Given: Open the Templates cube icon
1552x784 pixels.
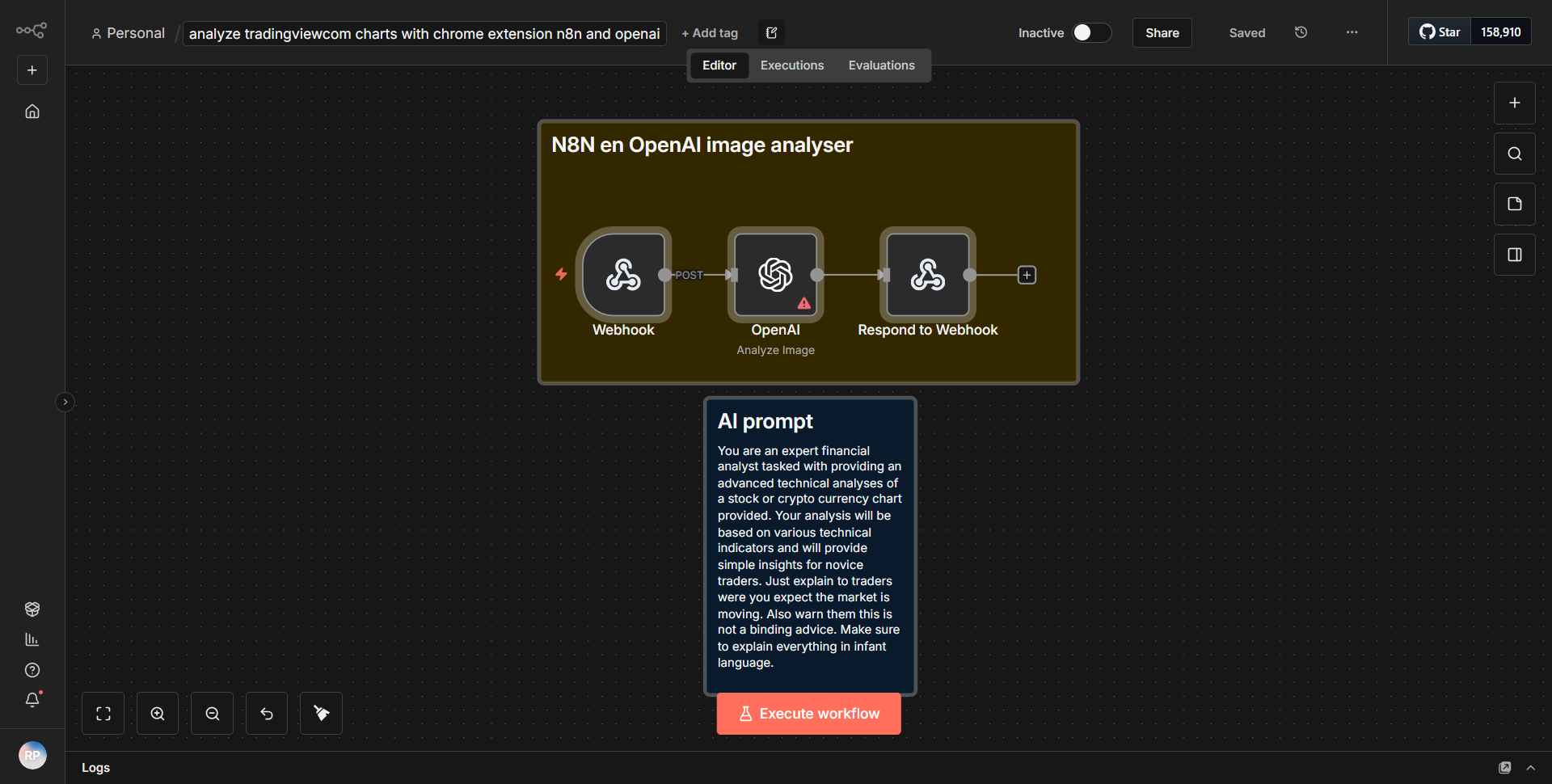Looking at the screenshot, I should click(x=32, y=609).
